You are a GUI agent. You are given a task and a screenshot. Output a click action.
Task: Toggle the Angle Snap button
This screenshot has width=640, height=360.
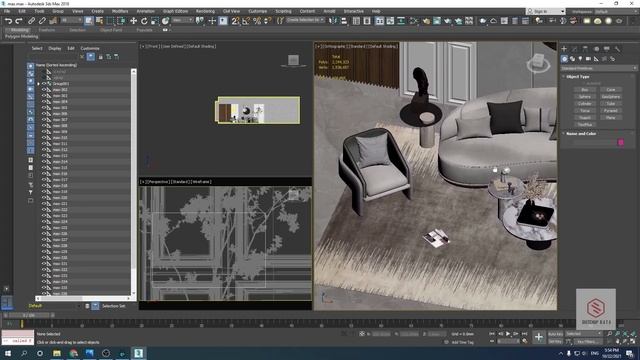pyautogui.click(x=246, y=21)
